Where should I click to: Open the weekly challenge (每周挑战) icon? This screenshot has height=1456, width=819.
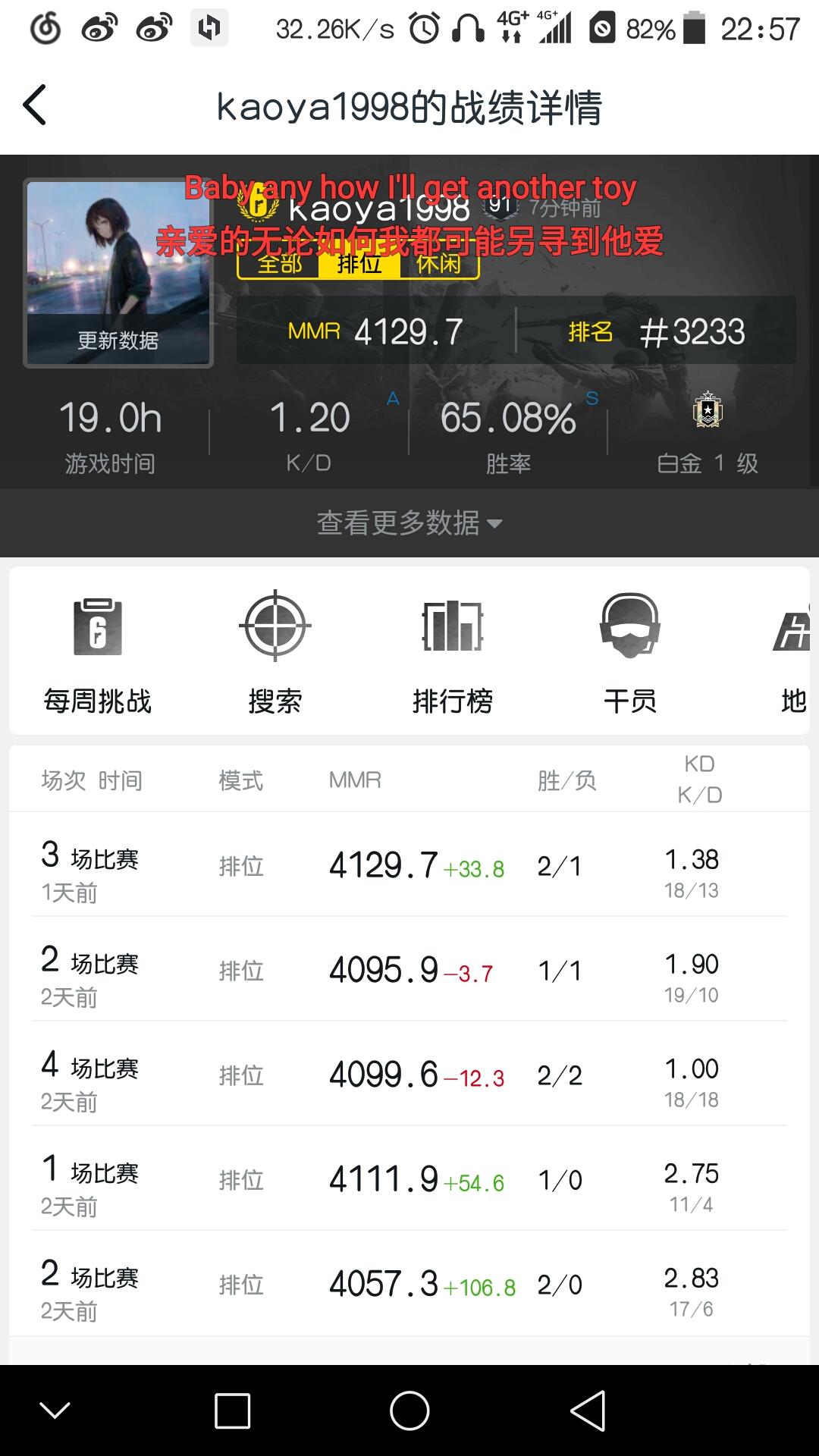click(97, 628)
